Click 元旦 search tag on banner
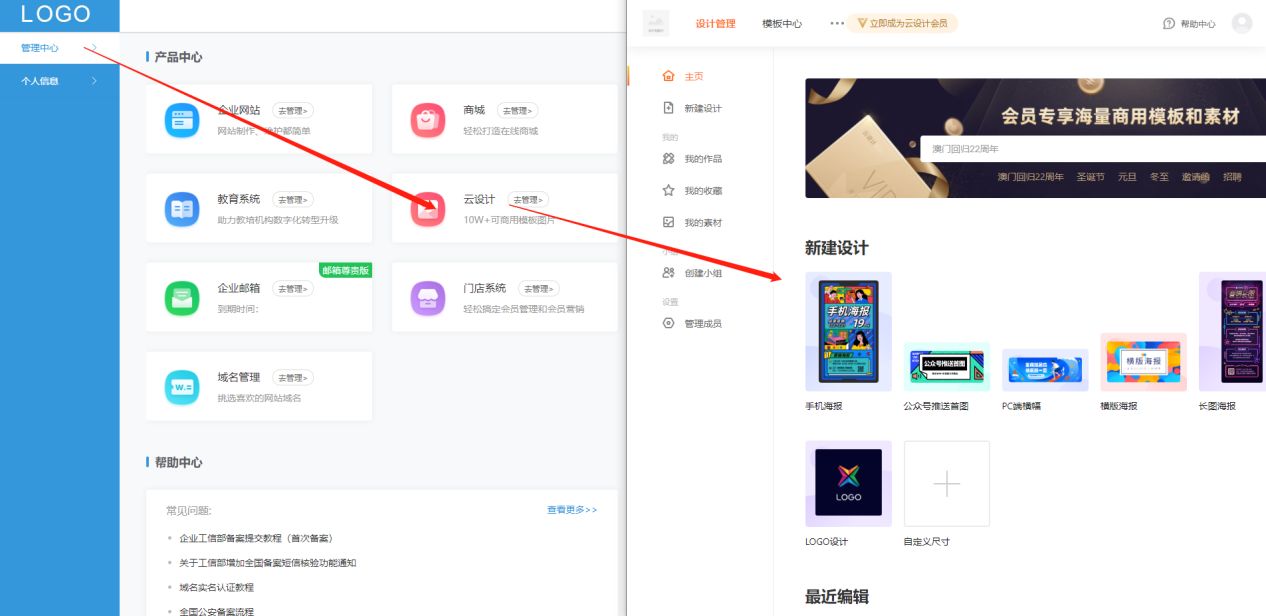This screenshot has height=616, width=1266. point(1127,176)
